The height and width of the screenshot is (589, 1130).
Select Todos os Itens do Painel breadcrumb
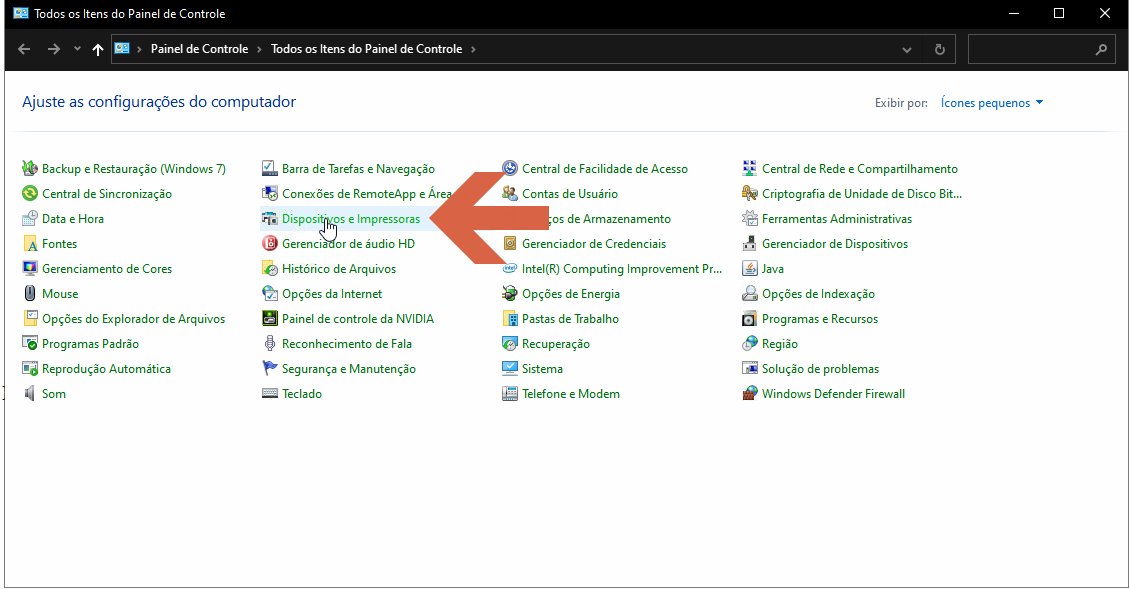366,49
